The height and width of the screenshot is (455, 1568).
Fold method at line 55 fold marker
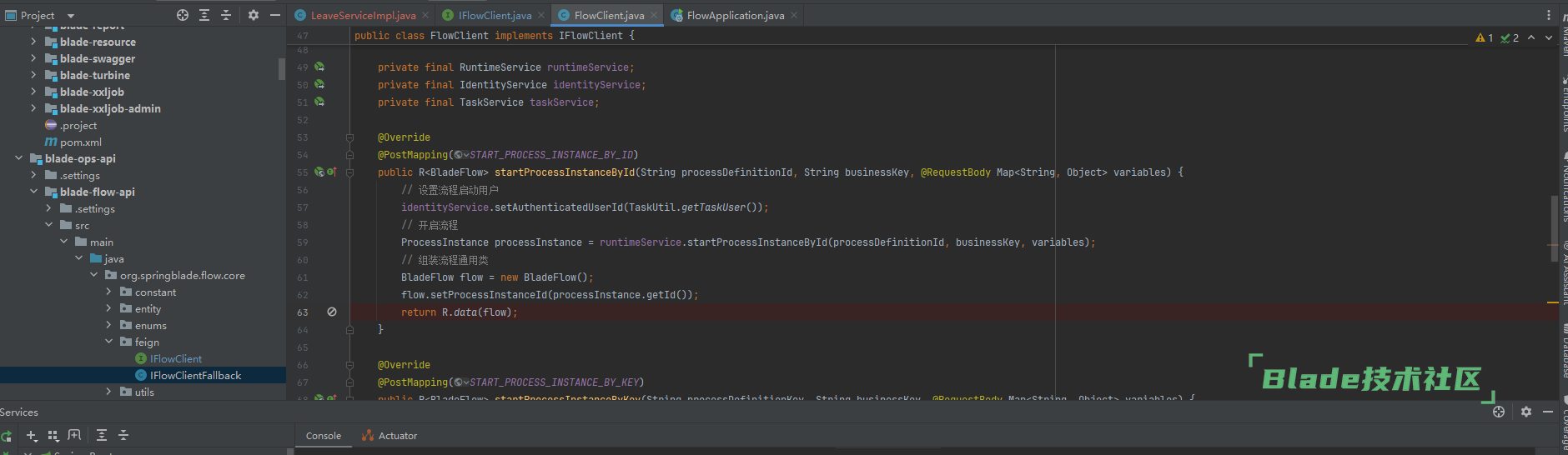tap(349, 172)
